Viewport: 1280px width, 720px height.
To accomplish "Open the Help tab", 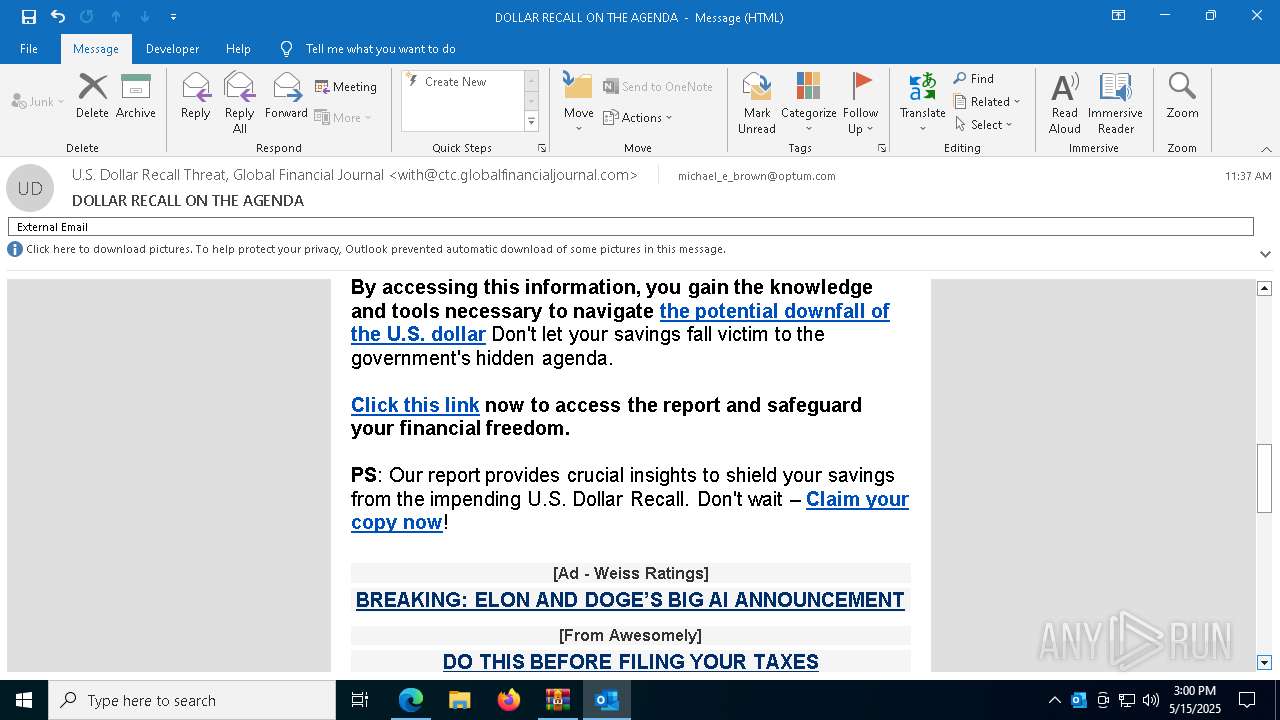I will (238, 48).
